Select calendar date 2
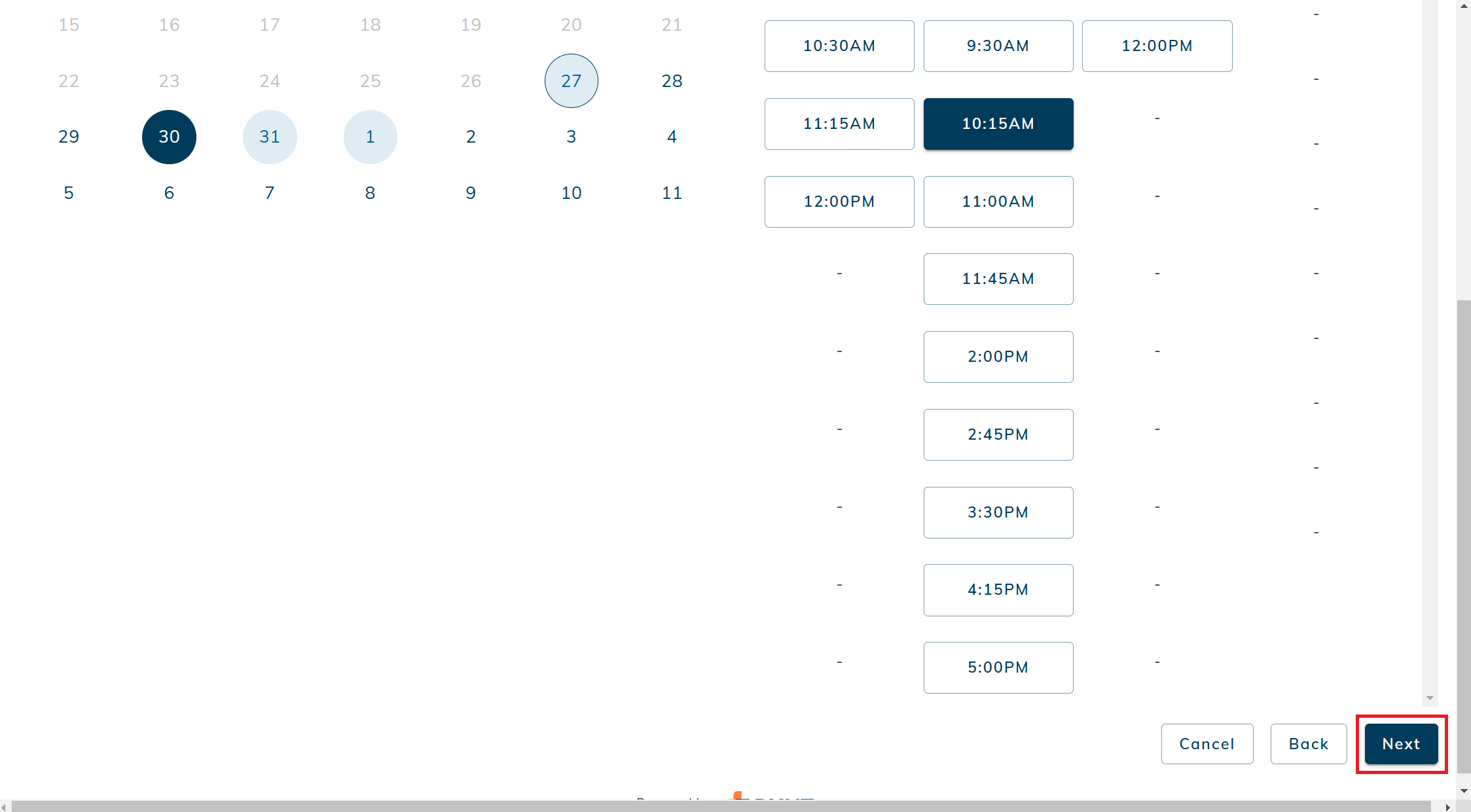This screenshot has height=812, width=1471. tap(471, 137)
